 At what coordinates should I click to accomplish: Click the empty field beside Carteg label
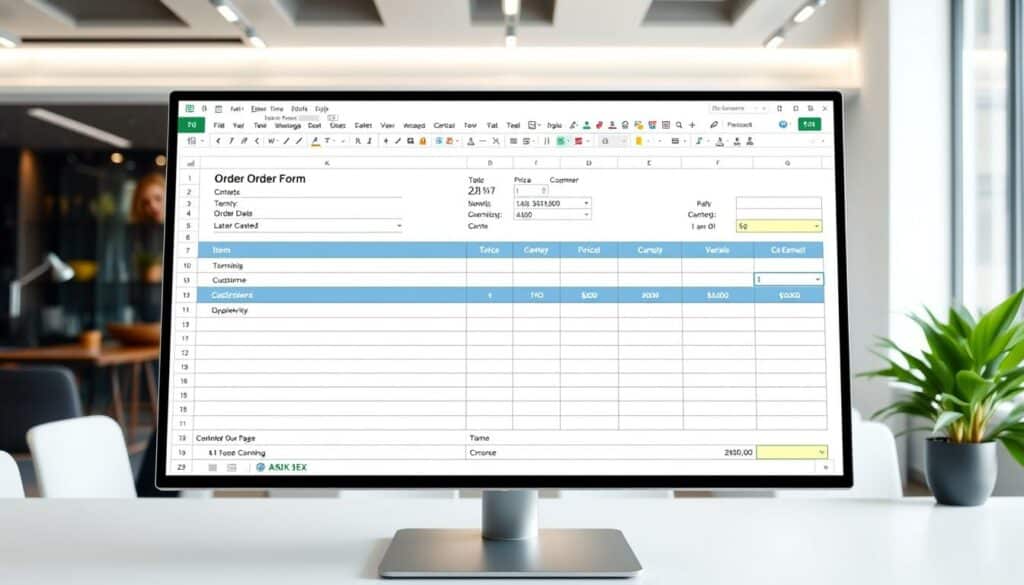778,214
